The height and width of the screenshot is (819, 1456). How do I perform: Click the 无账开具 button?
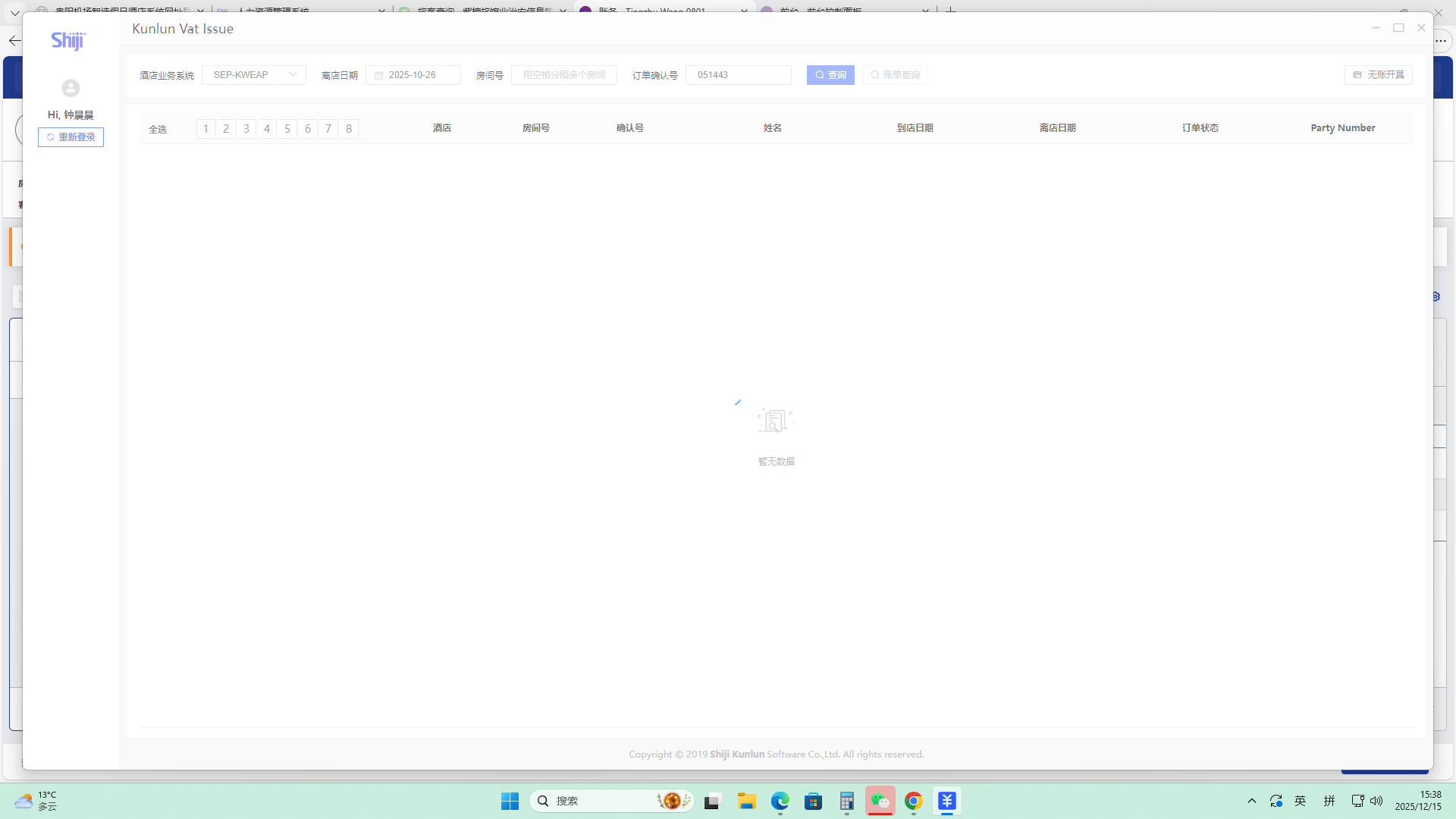click(x=1378, y=75)
